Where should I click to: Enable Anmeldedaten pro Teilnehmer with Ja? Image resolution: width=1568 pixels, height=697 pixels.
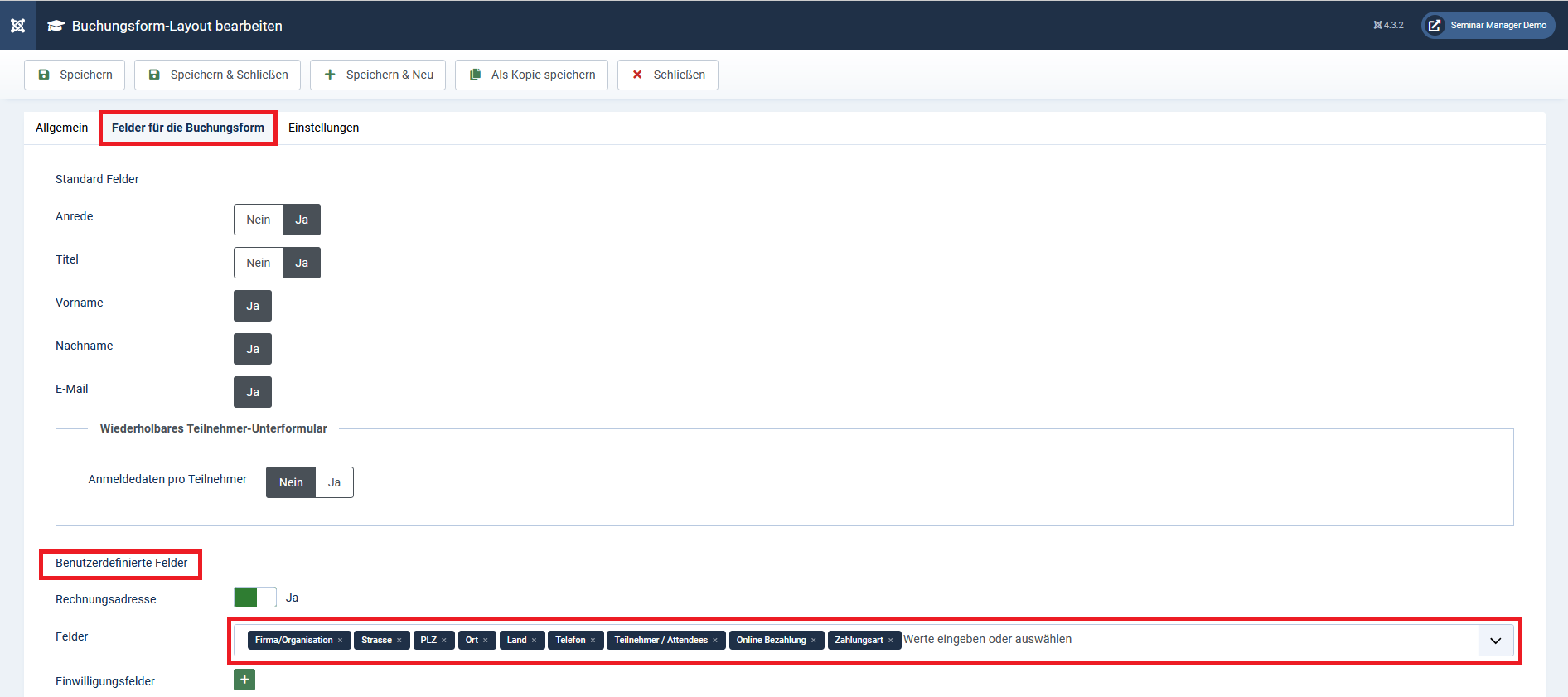click(x=334, y=482)
